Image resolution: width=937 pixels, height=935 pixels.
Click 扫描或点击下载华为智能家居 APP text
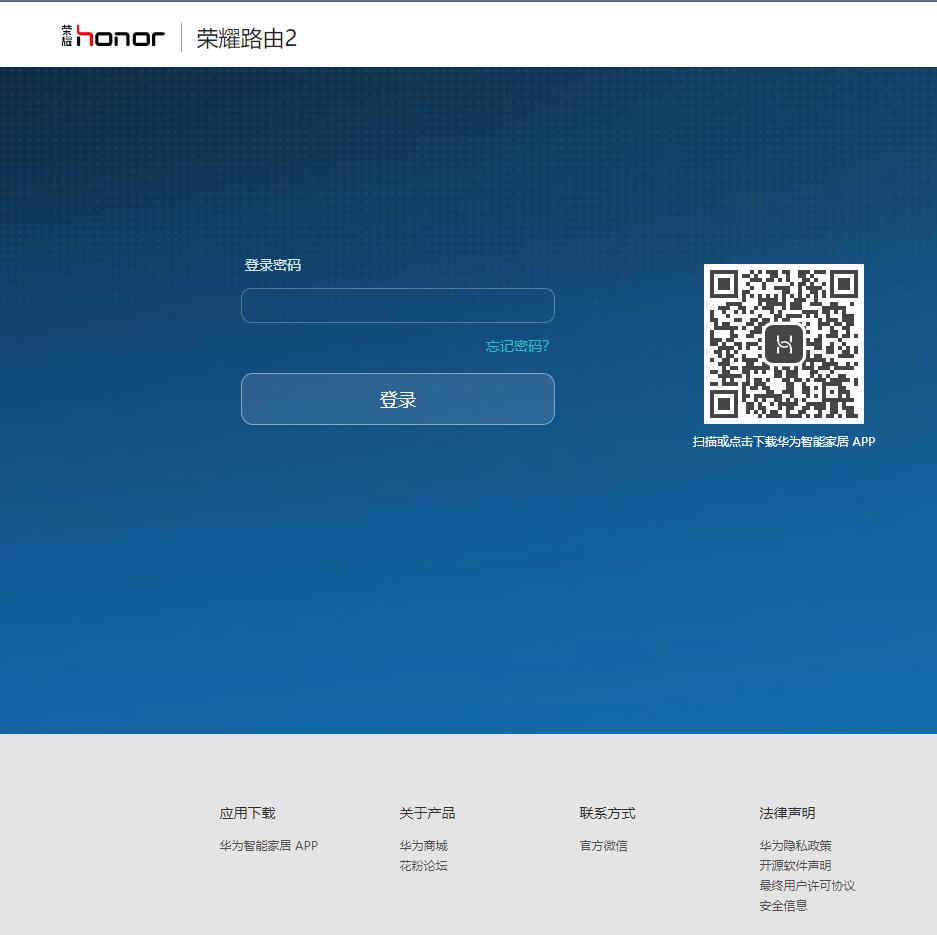click(784, 441)
